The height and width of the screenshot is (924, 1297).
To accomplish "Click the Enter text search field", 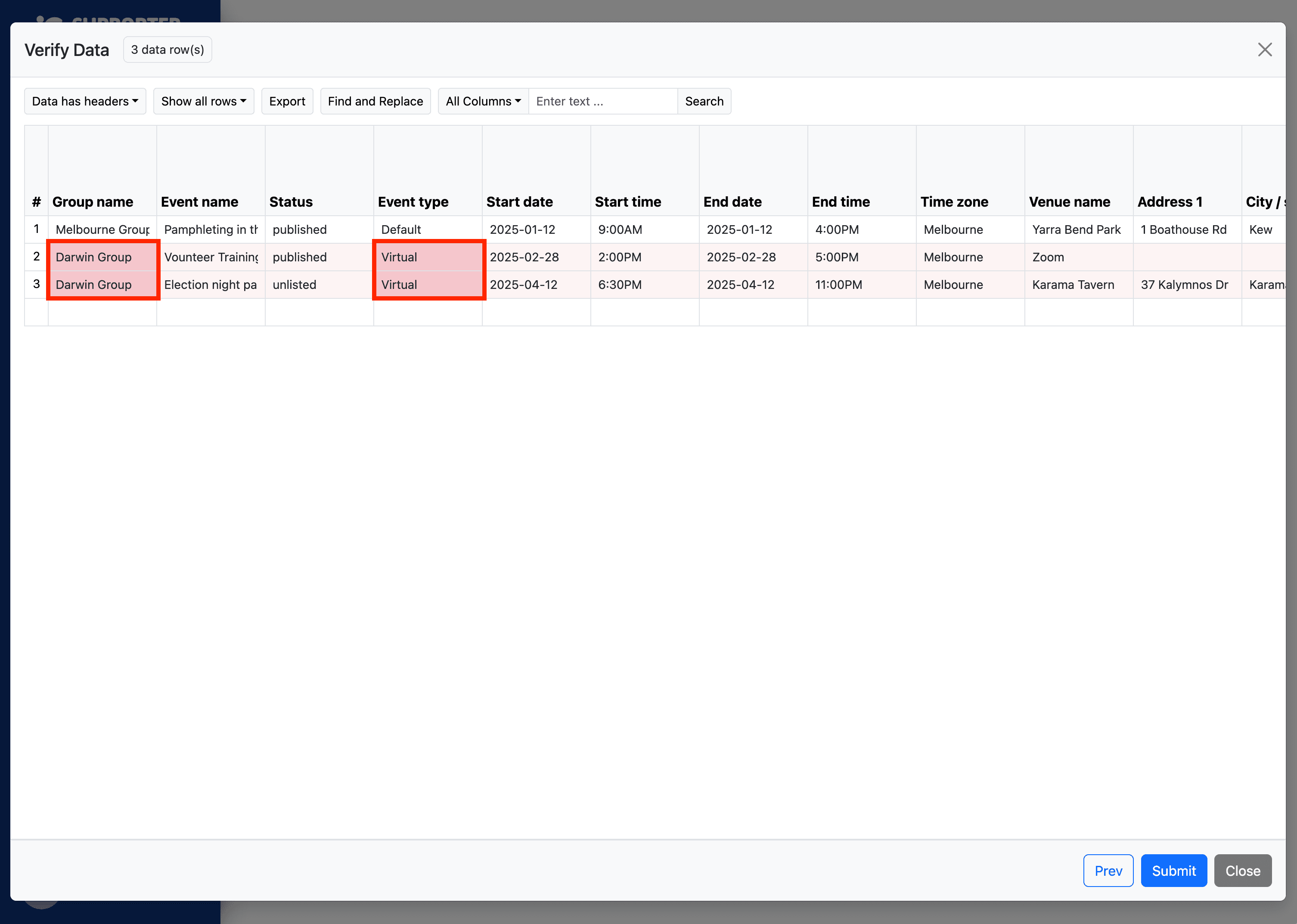I will pos(602,101).
